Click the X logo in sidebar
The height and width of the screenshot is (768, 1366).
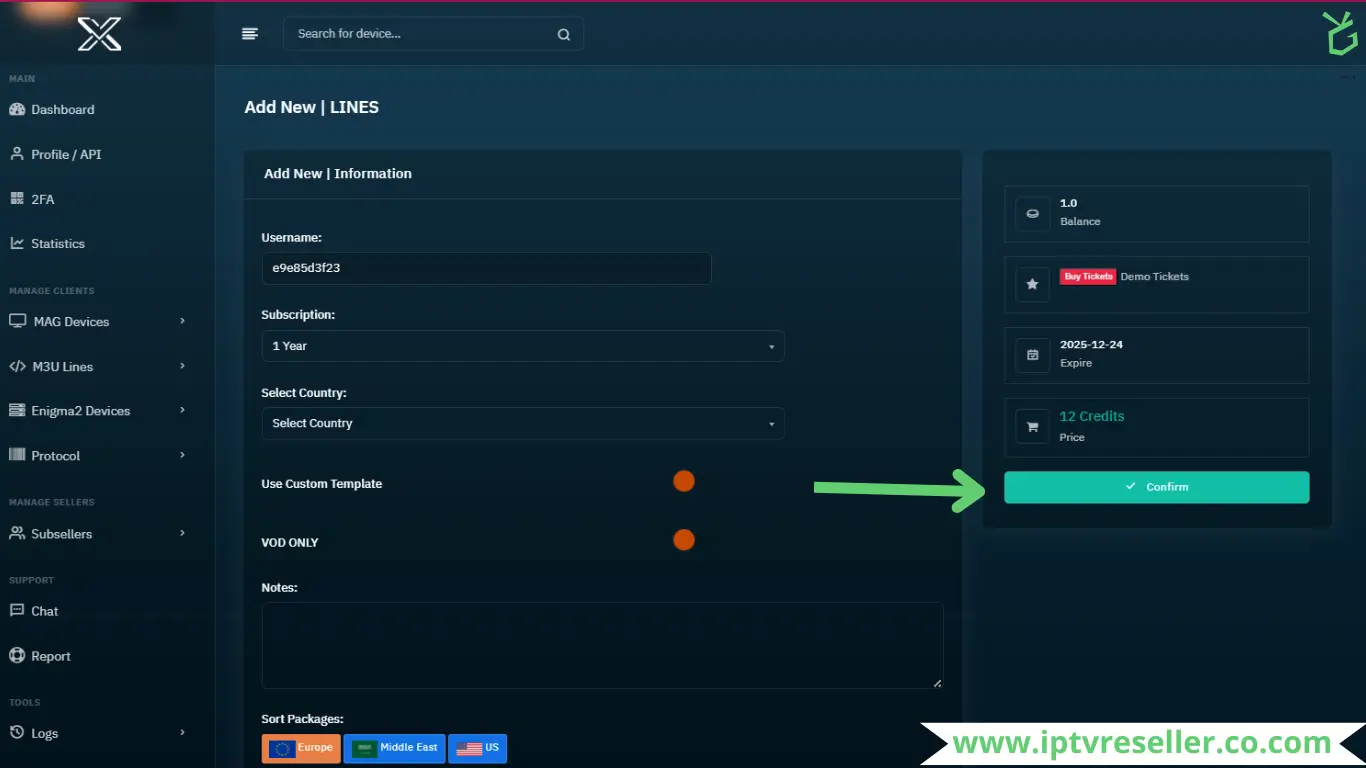100,34
